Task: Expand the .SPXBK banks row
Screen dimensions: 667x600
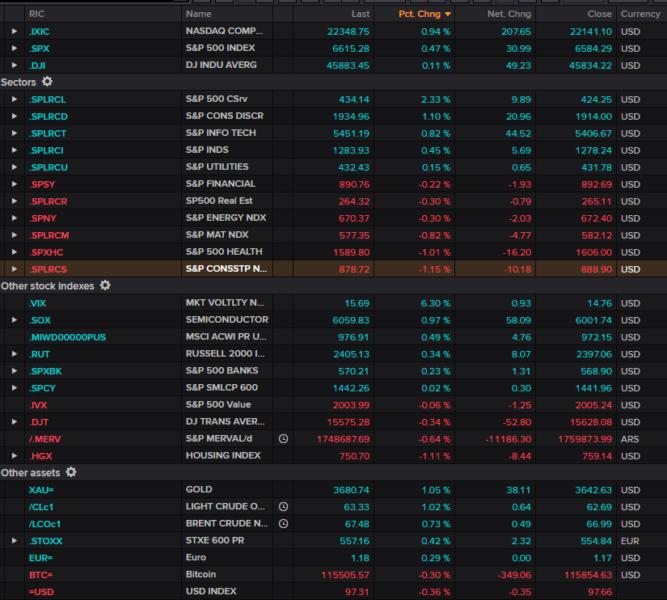Action: pos(14,371)
